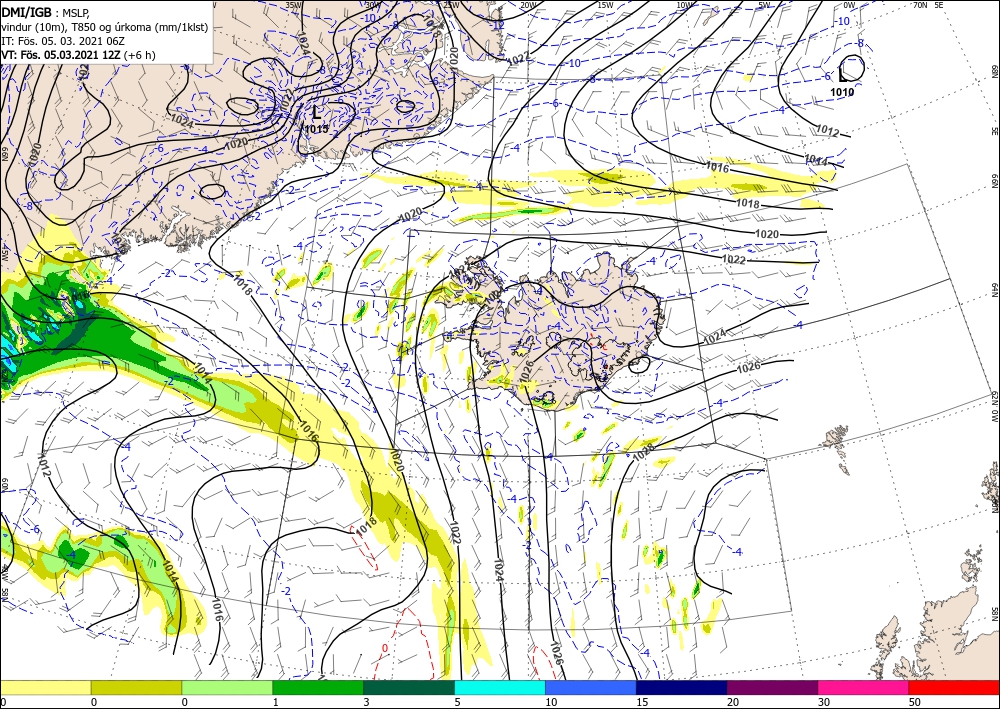Click the 'L' low marker above 1015
This screenshot has width=1000, height=709.
tap(317, 113)
